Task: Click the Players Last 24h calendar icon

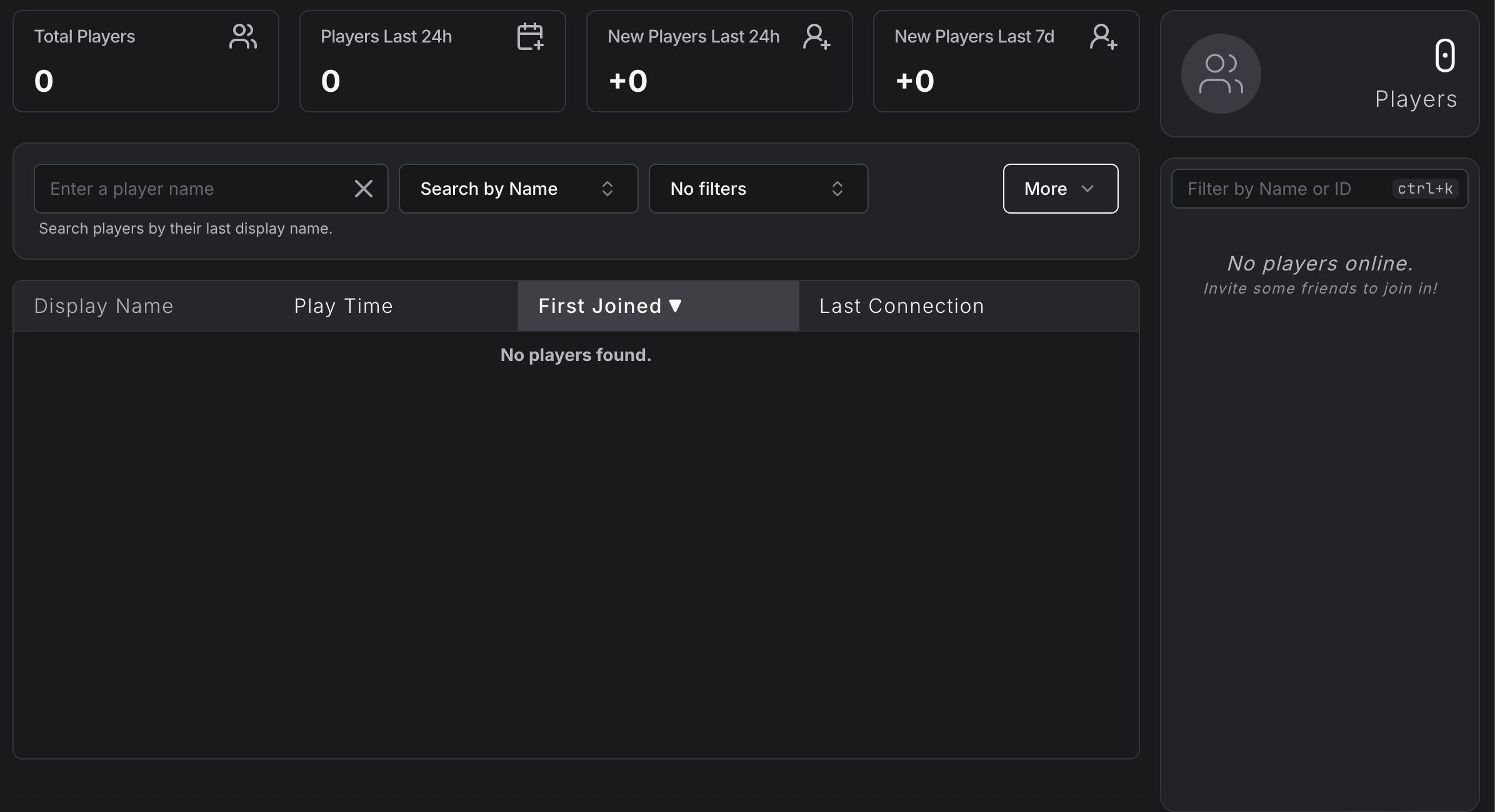Action: pos(530,36)
